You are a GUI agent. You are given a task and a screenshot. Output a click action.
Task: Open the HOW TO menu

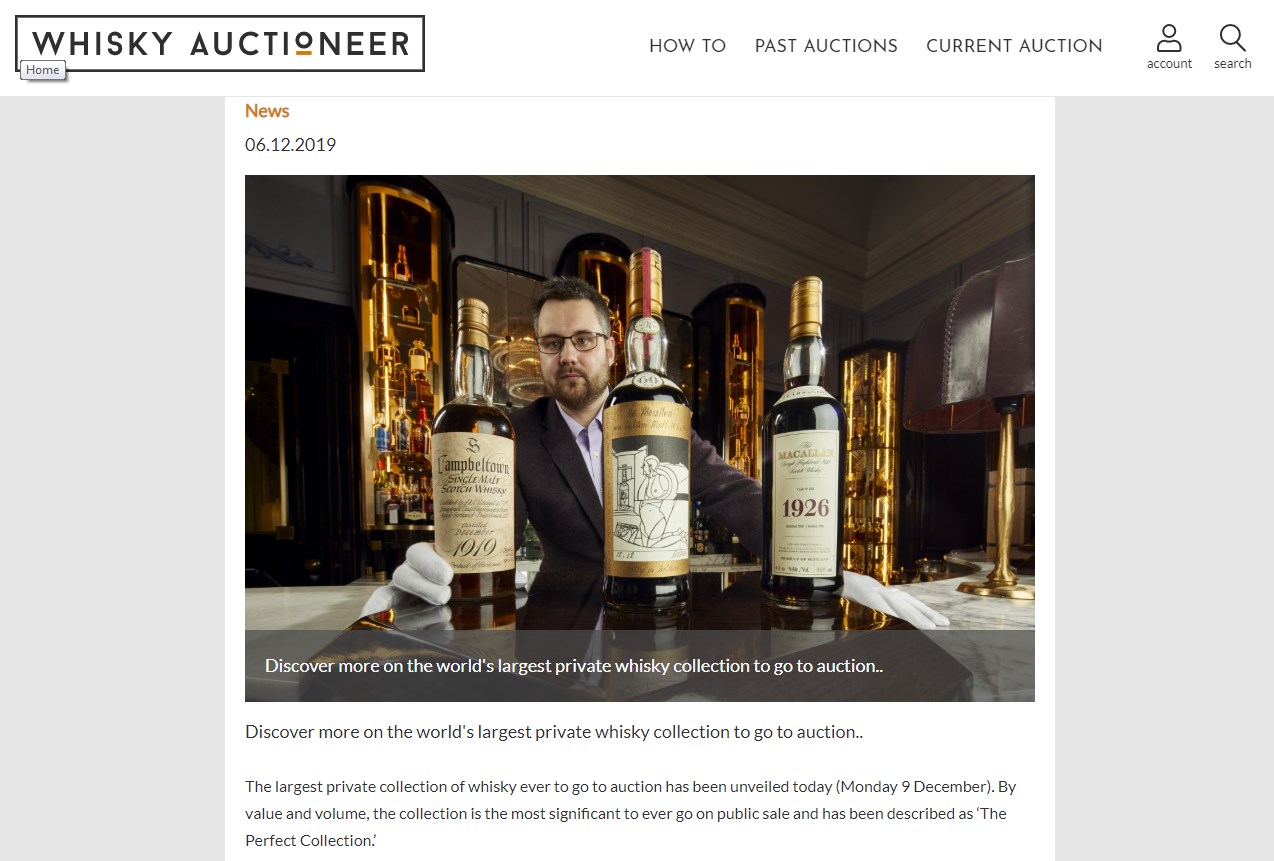pos(687,46)
